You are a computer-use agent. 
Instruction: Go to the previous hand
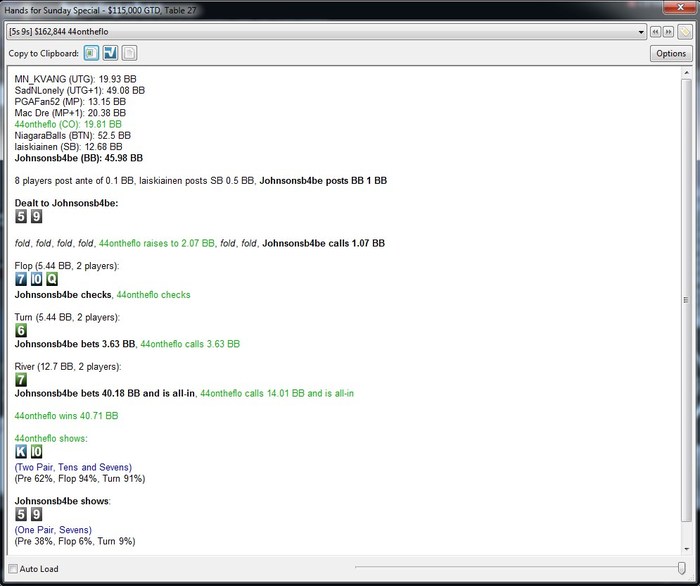[655, 32]
